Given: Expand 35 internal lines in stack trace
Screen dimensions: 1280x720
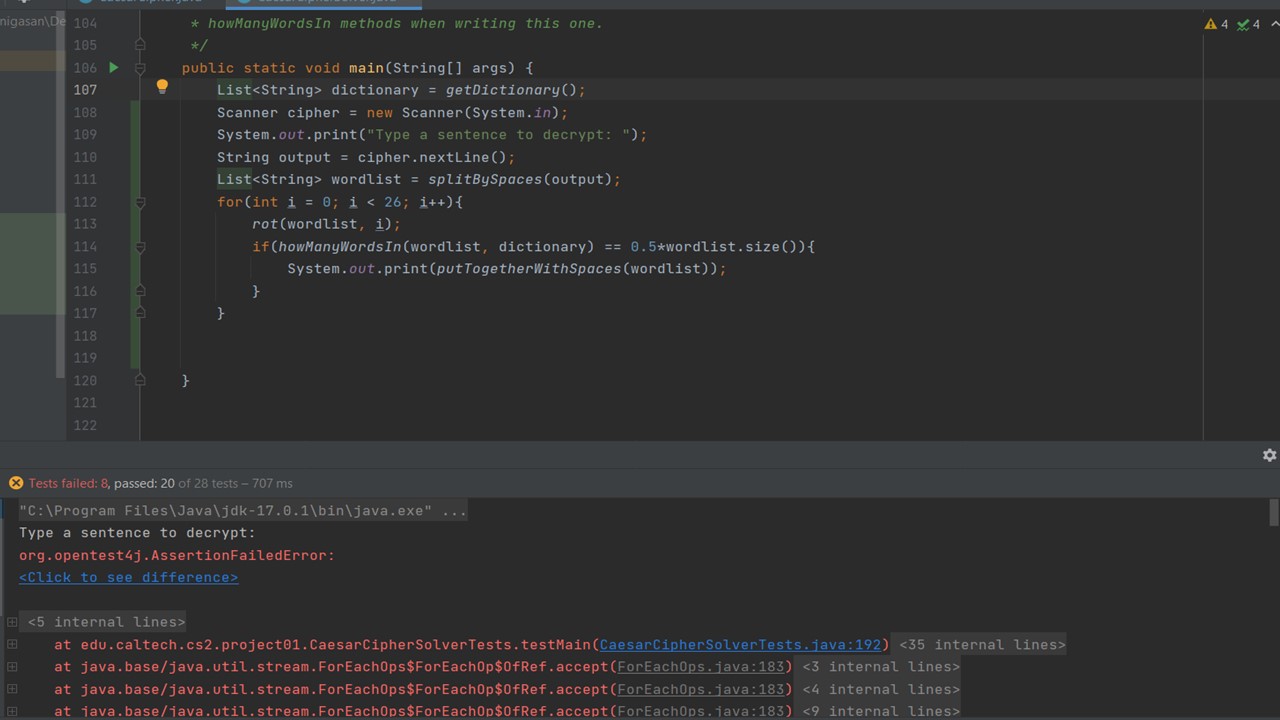Looking at the screenshot, I should 982,645.
